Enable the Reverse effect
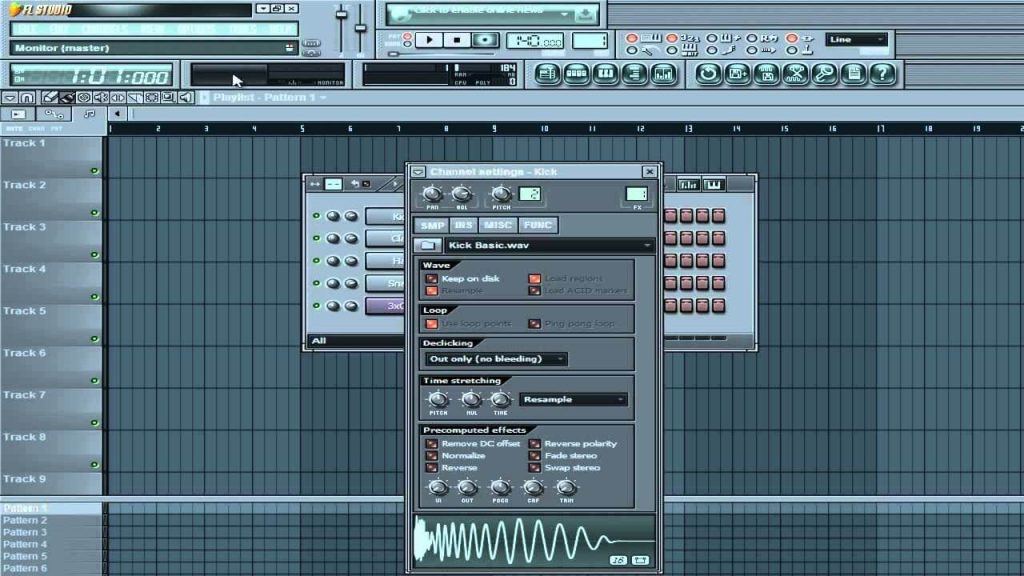 (x=432, y=468)
